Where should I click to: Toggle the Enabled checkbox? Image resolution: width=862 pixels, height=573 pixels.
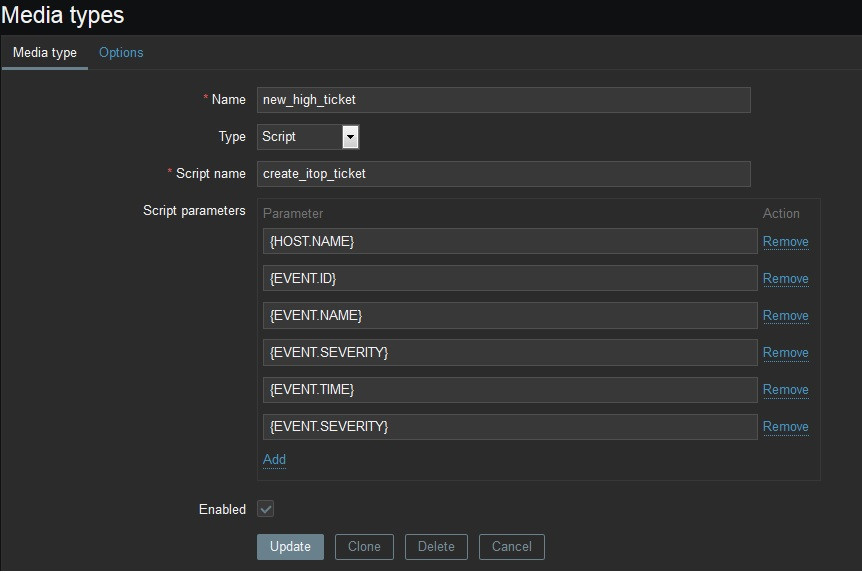[265, 509]
